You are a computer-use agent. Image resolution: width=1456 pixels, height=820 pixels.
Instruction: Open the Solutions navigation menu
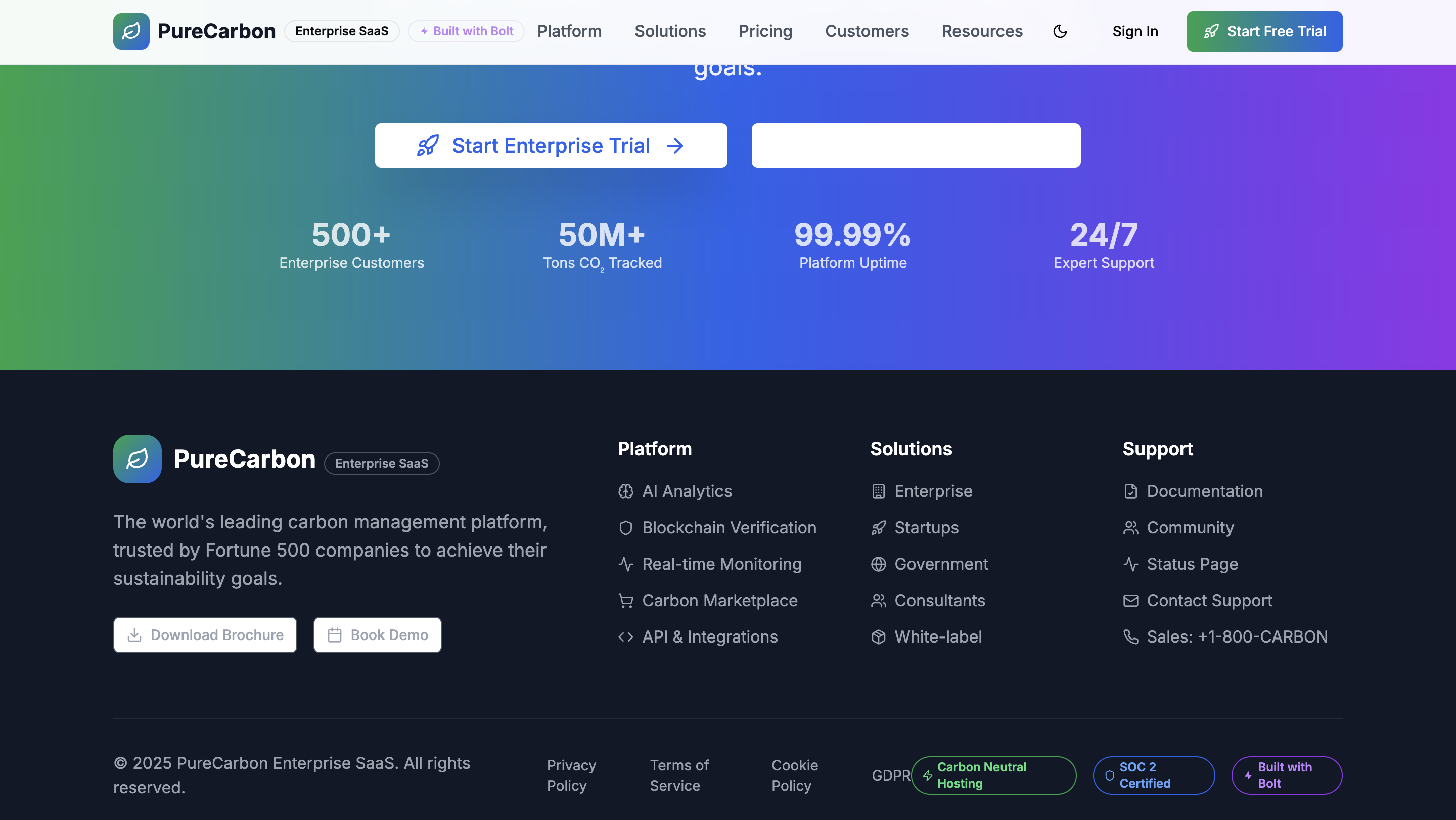tap(670, 31)
